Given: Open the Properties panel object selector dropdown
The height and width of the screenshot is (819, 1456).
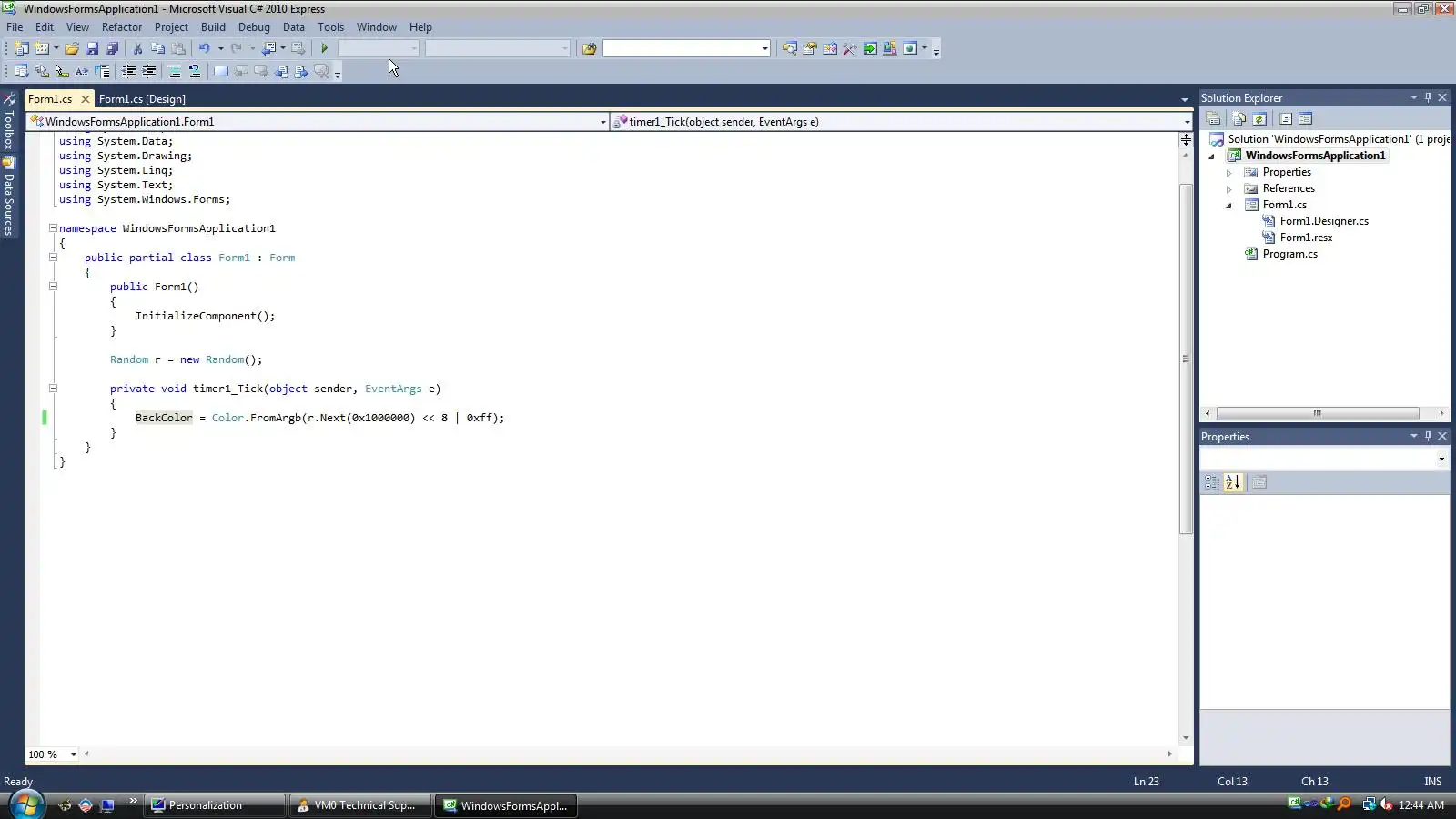Looking at the screenshot, I should pos(1441,460).
